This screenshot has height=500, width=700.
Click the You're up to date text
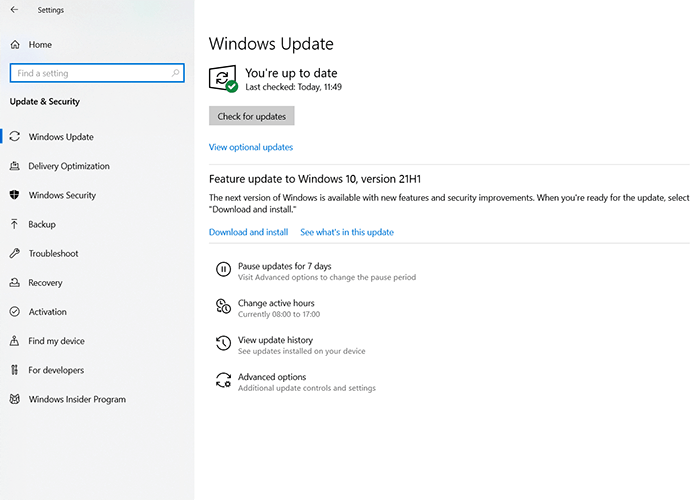pyautogui.click(x=291, y=73)
